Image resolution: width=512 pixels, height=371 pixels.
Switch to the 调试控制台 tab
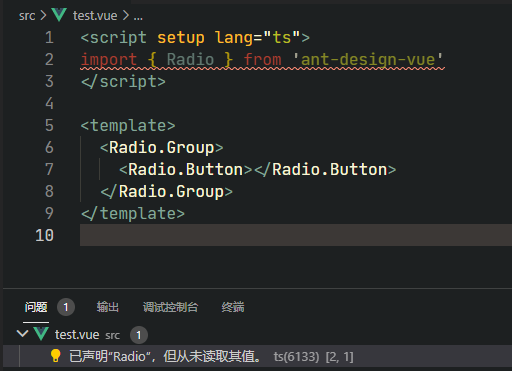click(x=170, y=307)
